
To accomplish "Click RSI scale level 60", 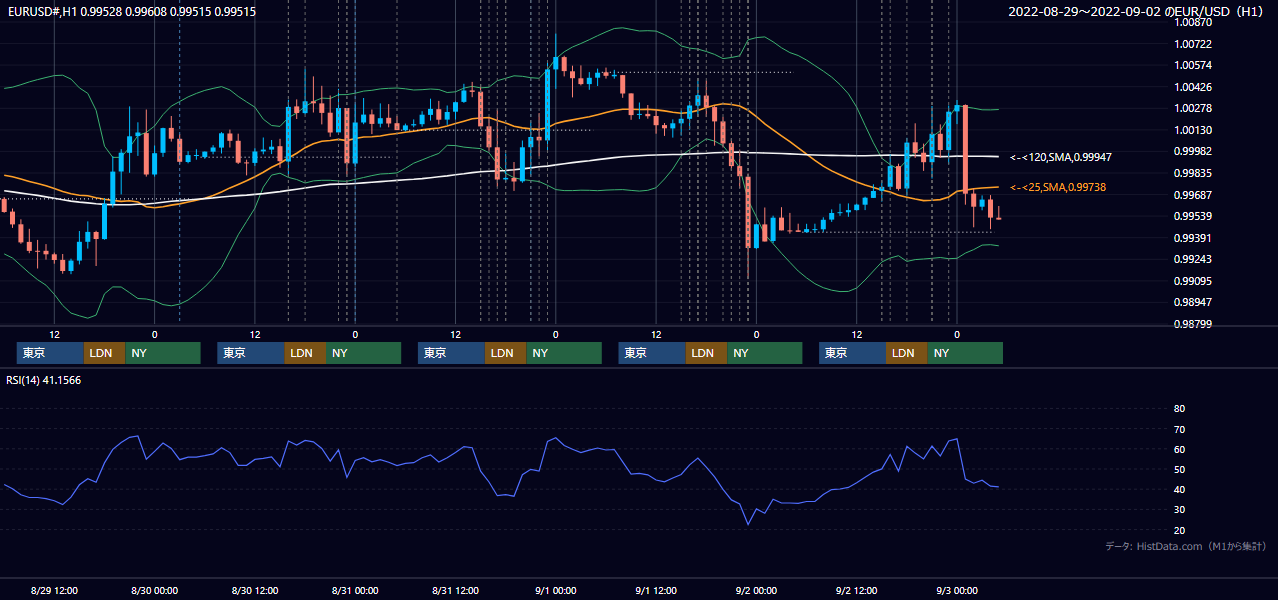I will click(1179, 449).
